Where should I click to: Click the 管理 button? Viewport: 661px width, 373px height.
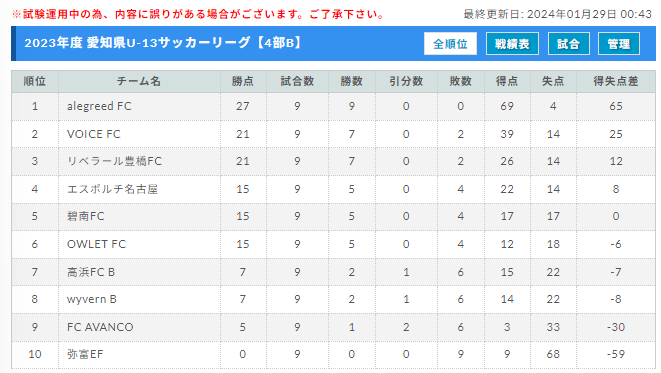pos(618,44)
